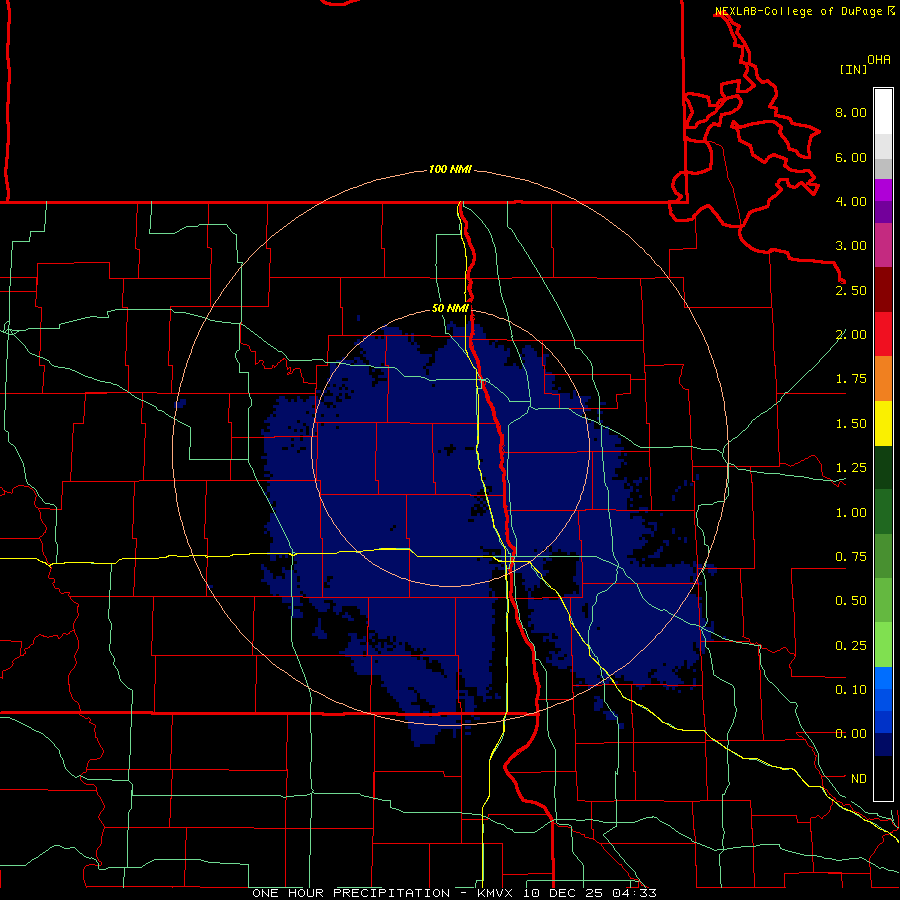Click the [IN] units label

(854, 69)
